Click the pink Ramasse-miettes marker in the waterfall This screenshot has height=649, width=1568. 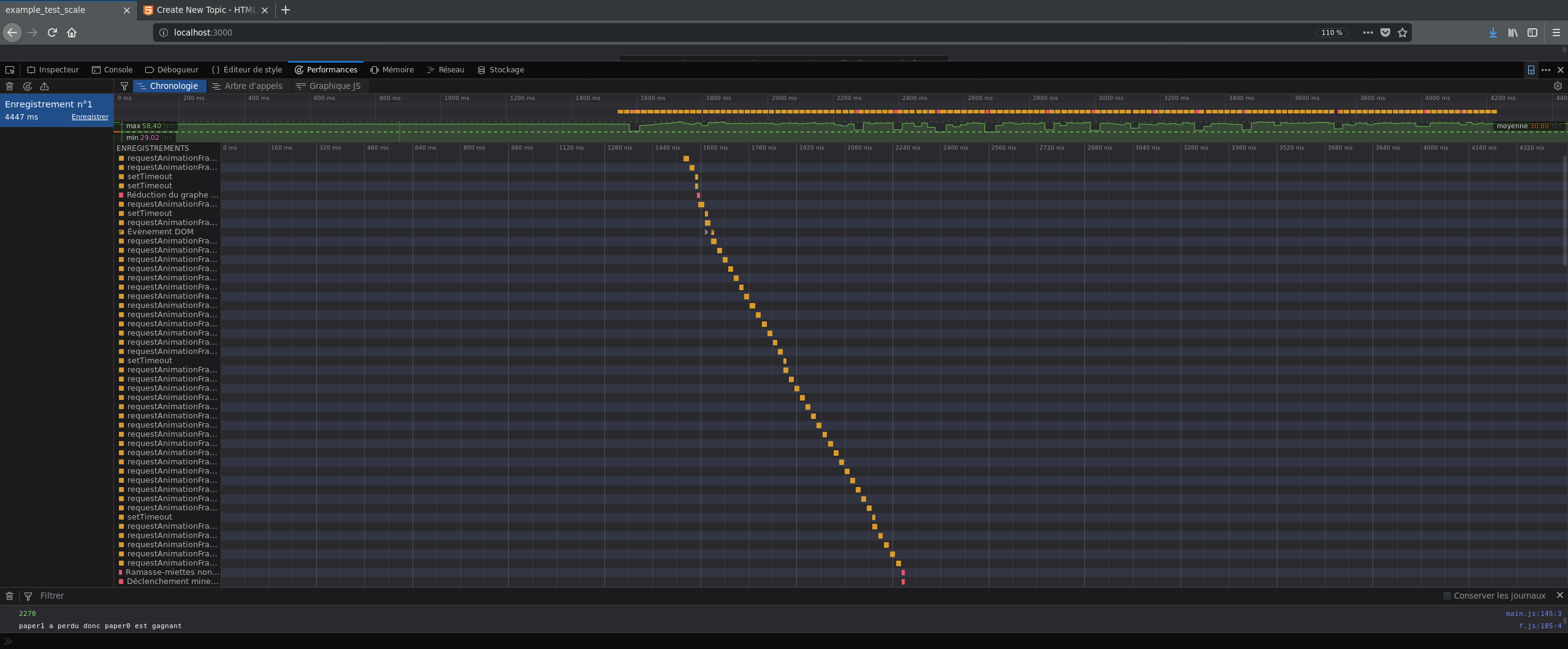(903, 572)
